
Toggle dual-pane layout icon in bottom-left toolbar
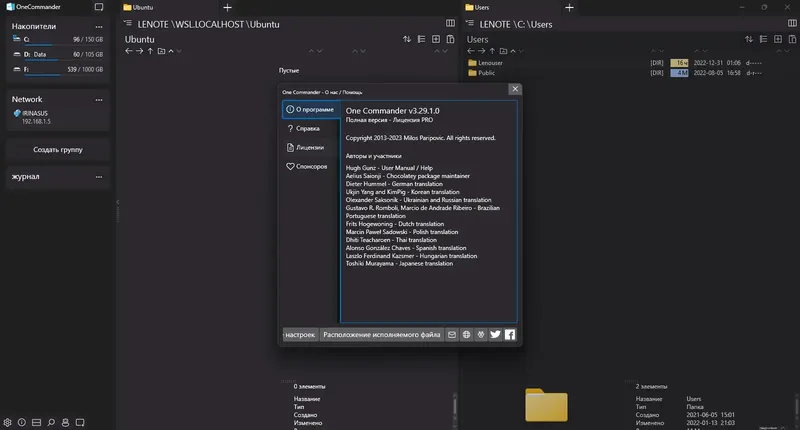(36, 422)
